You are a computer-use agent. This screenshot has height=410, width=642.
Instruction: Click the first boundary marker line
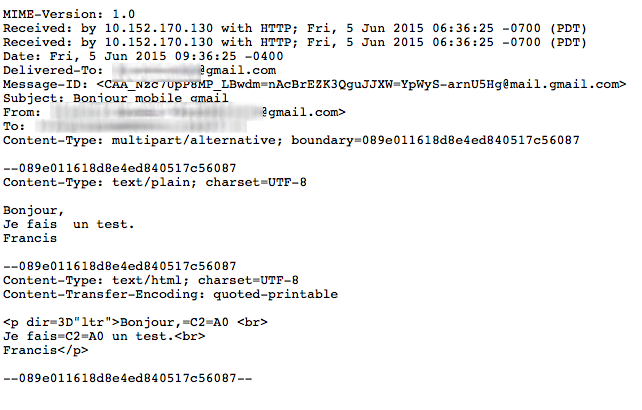tap(120, 168)
